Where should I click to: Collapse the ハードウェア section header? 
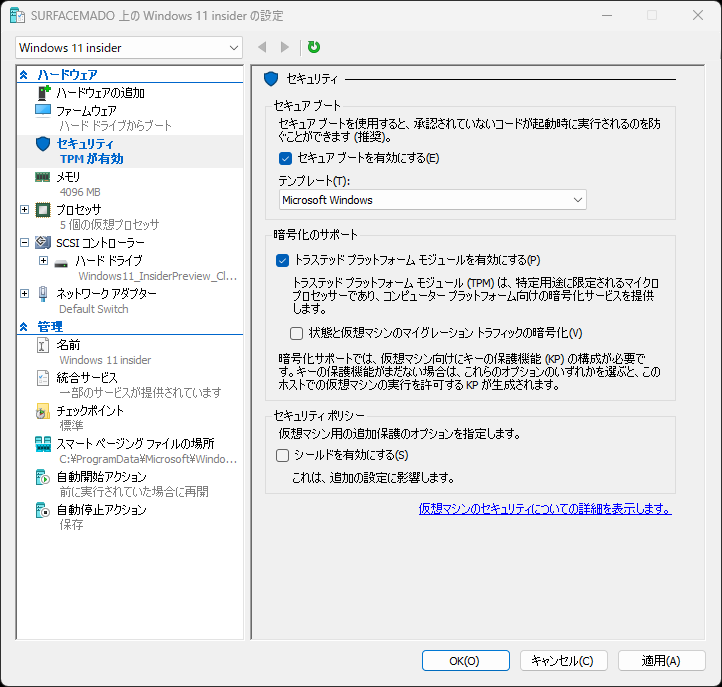(x=24, y=75)
